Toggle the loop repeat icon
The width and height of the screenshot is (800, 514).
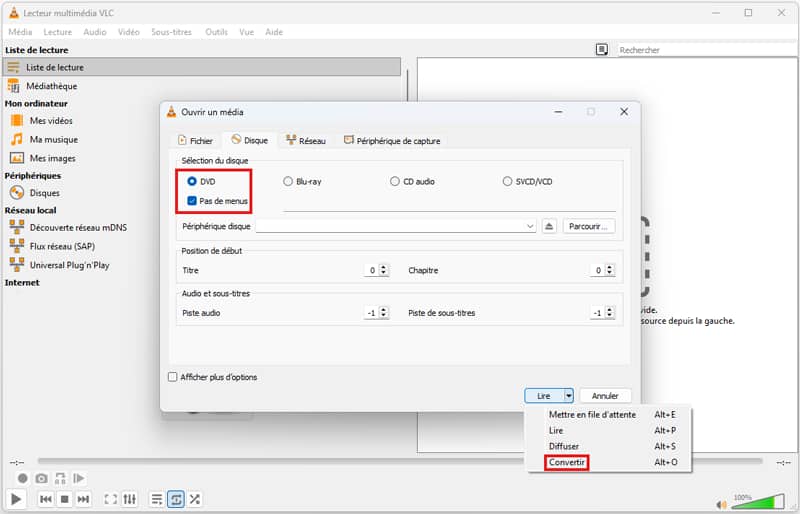point(176,499)
